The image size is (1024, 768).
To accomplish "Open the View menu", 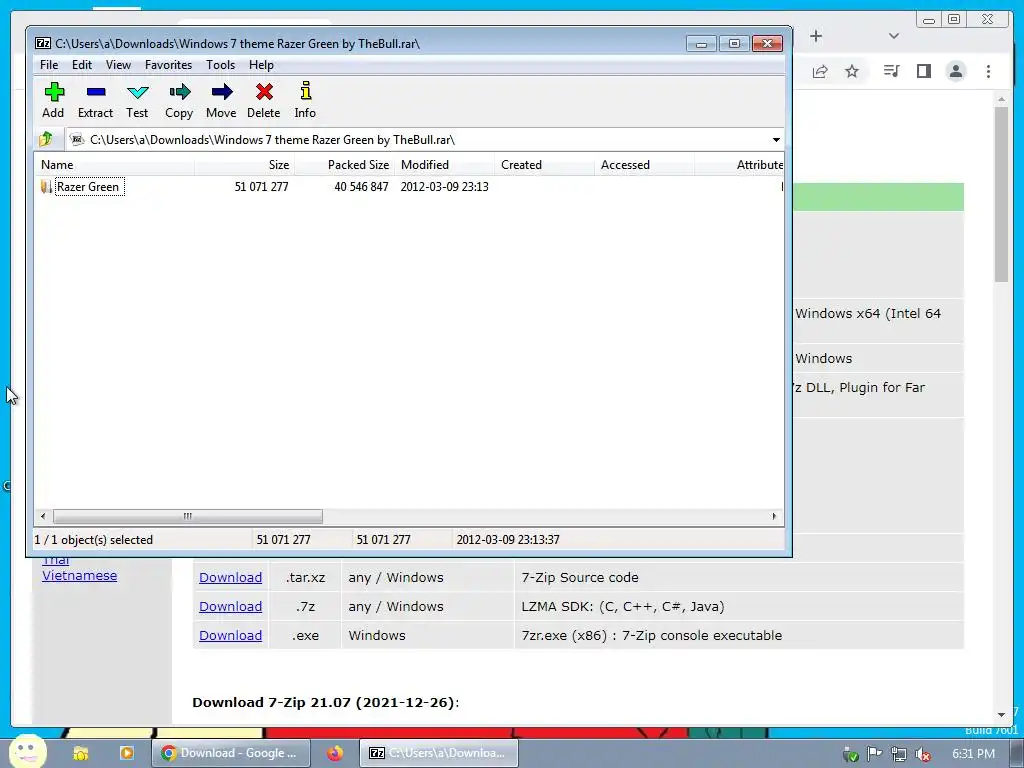I will 118,65.
